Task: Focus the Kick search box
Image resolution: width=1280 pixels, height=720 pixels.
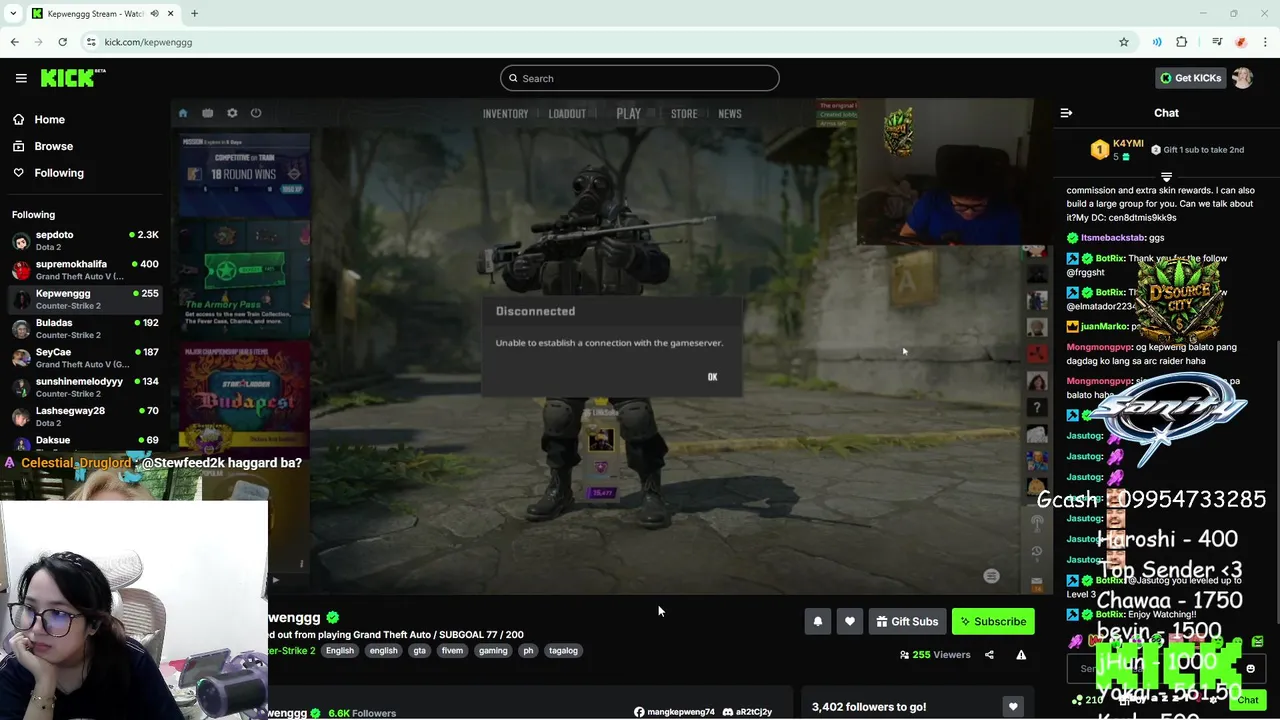Action: (640, 78)
